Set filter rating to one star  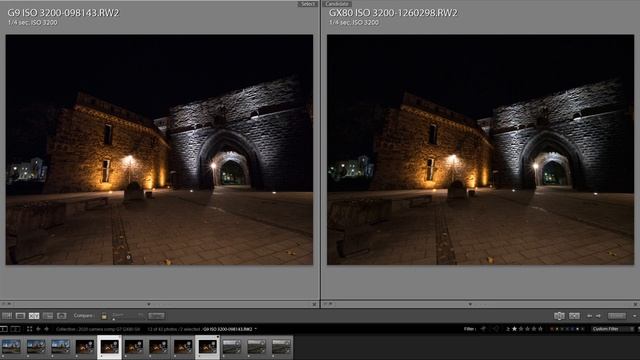[x=515, y=329]
